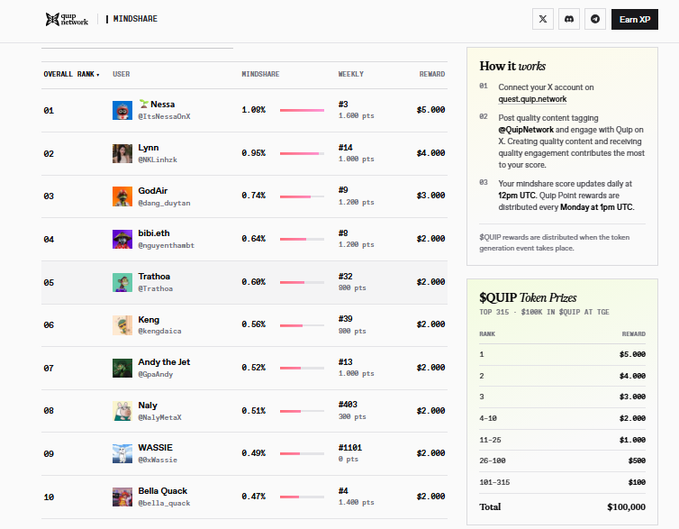Open the Telegram icon button
Image resolution: width=679 pixels, height=529 pixels.
(595, 19)
